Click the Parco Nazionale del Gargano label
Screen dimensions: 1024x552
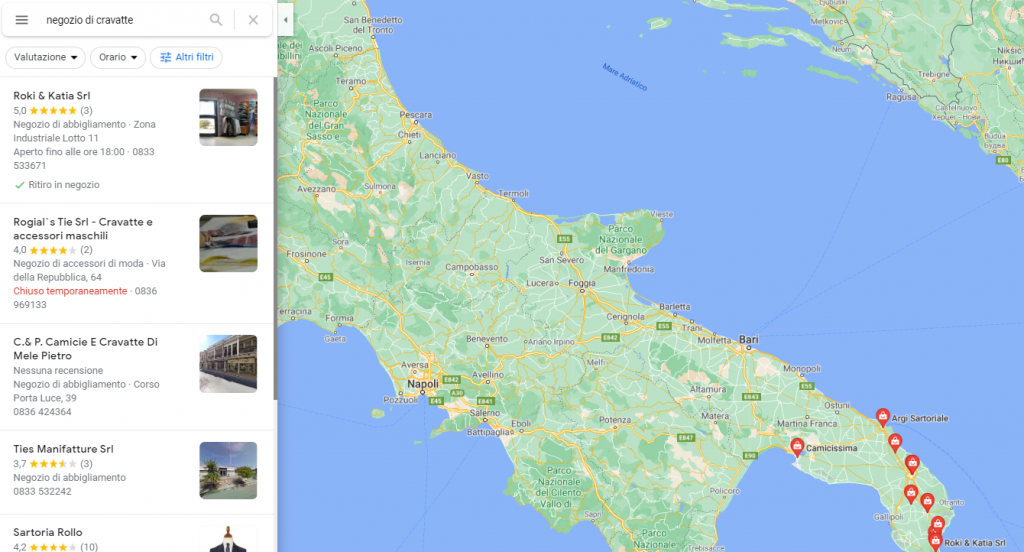(x=620, y=240)
